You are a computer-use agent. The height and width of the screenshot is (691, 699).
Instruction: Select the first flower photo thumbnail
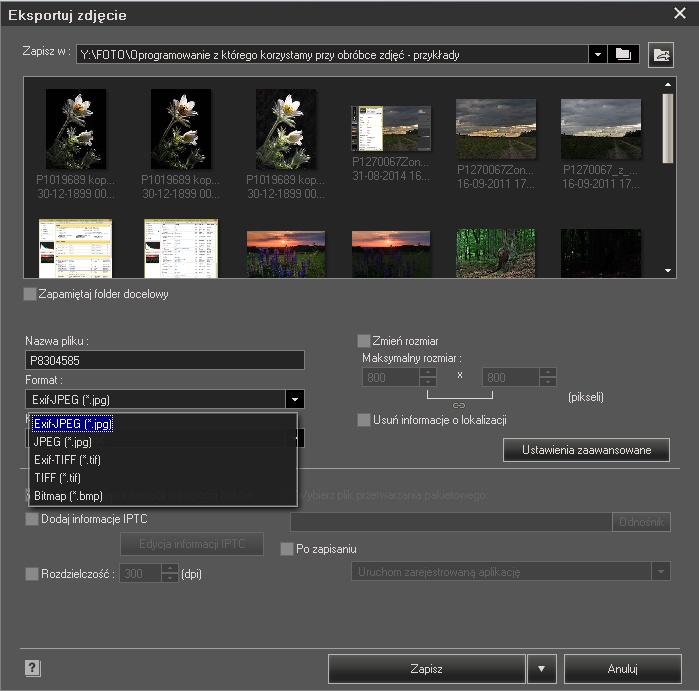[76, 130]
